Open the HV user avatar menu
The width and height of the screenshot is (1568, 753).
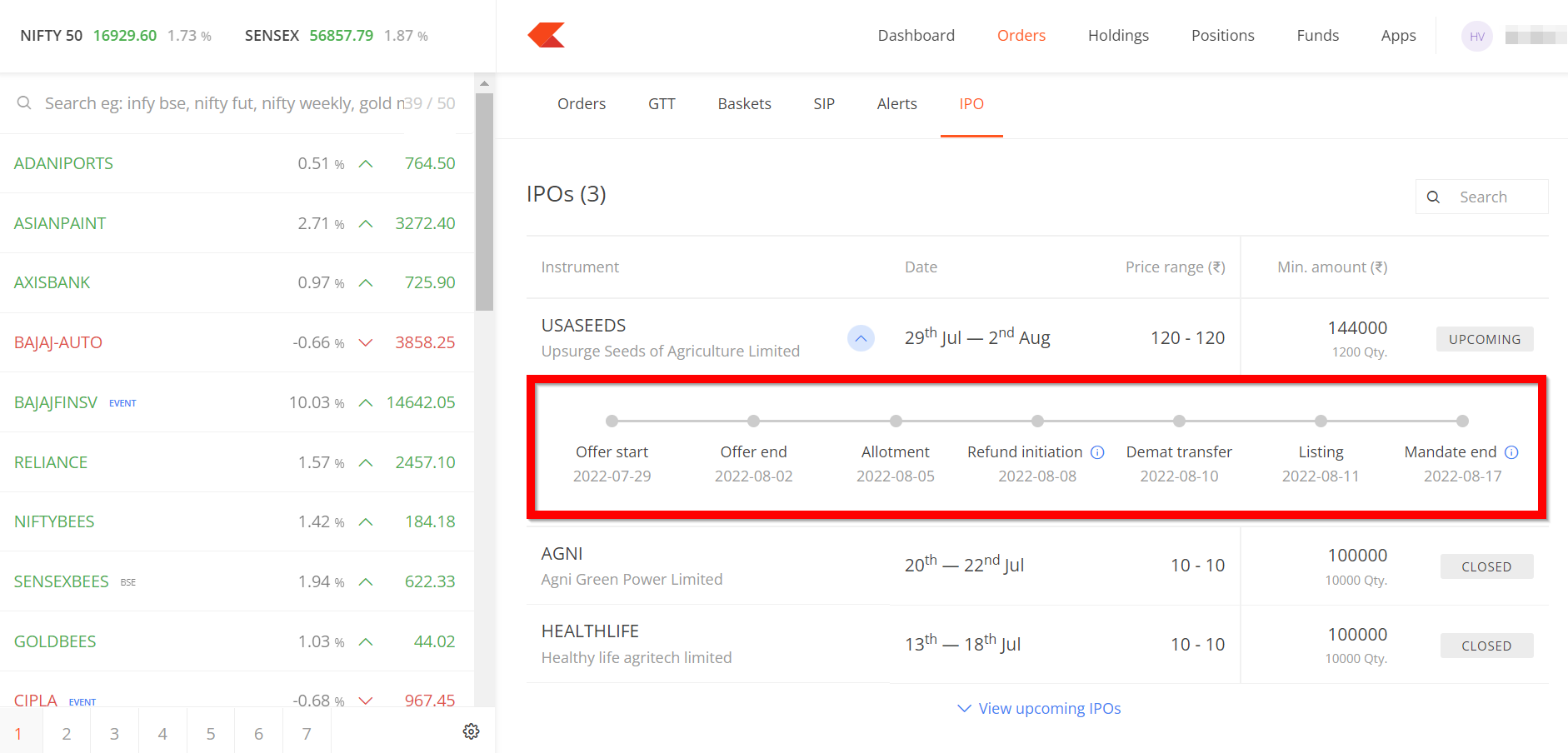1477,36
